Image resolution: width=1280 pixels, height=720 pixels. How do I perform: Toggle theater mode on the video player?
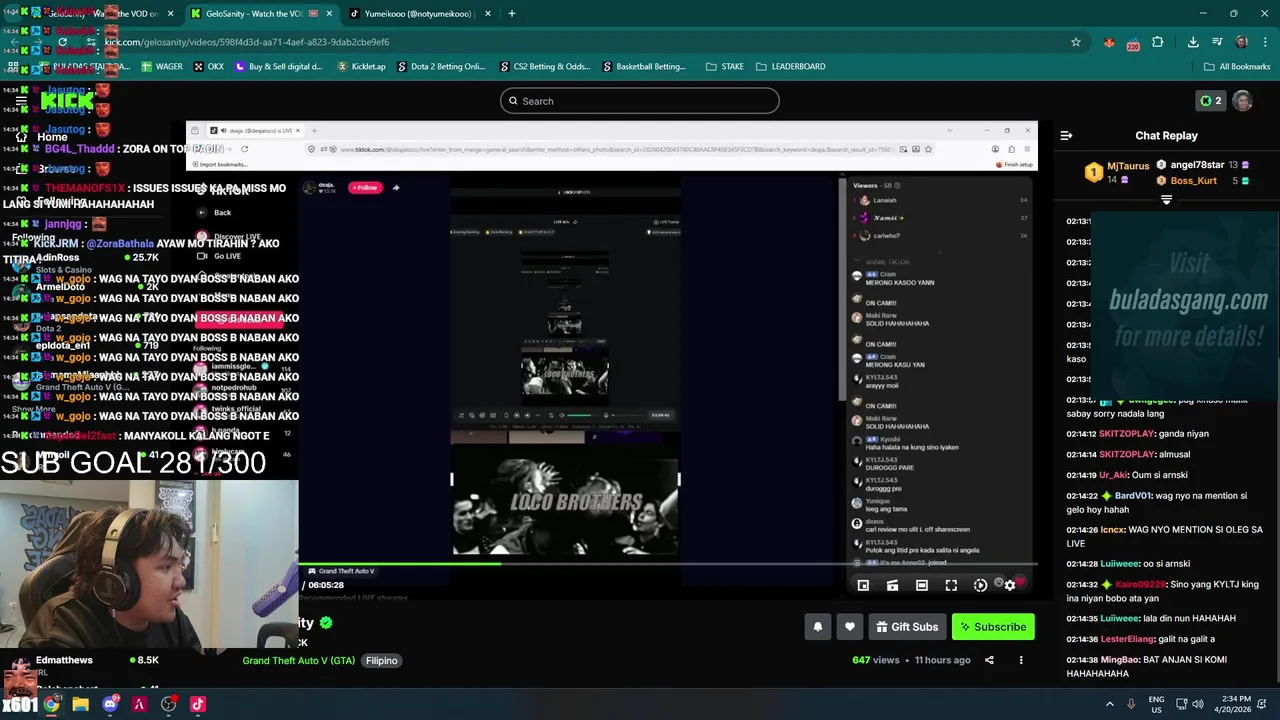[x=921, y=585]
